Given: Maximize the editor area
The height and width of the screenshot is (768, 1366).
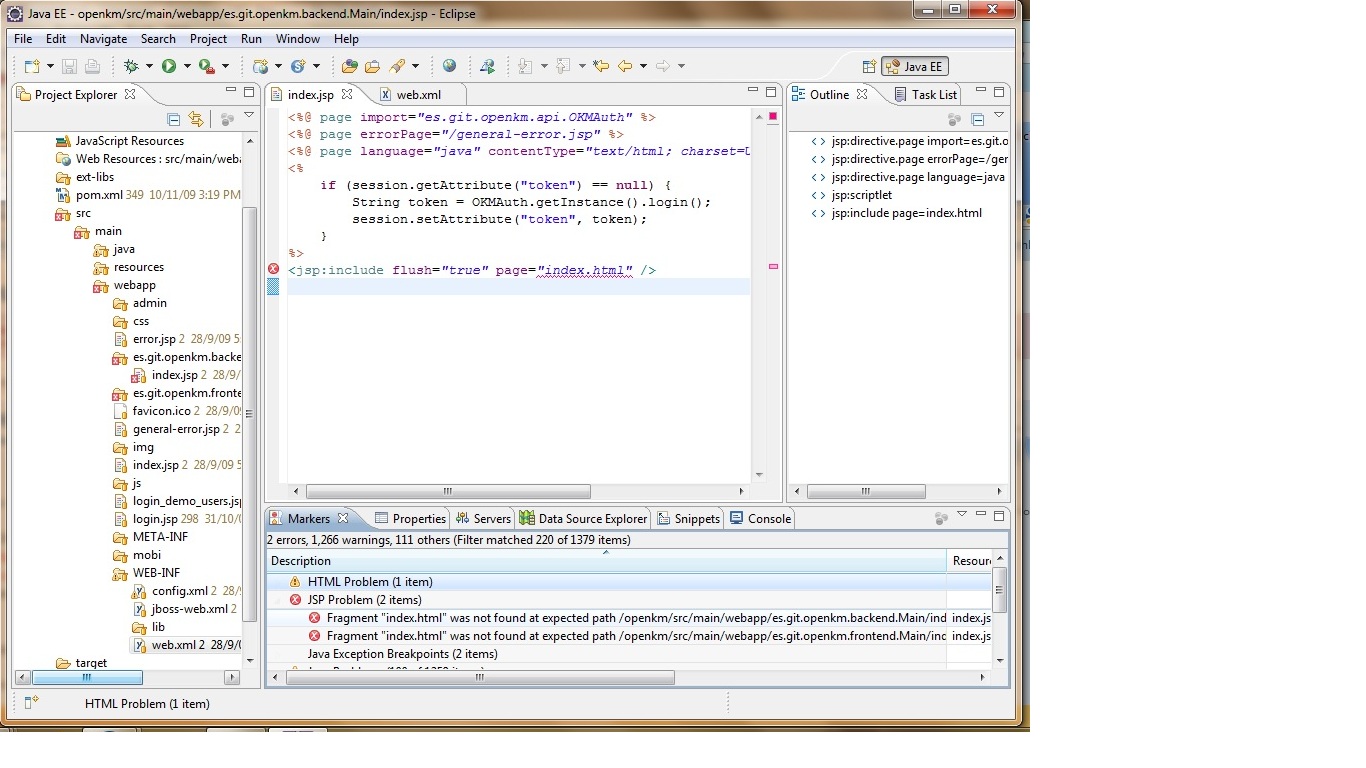Looking at the screenshot, I should coord(771,91).
